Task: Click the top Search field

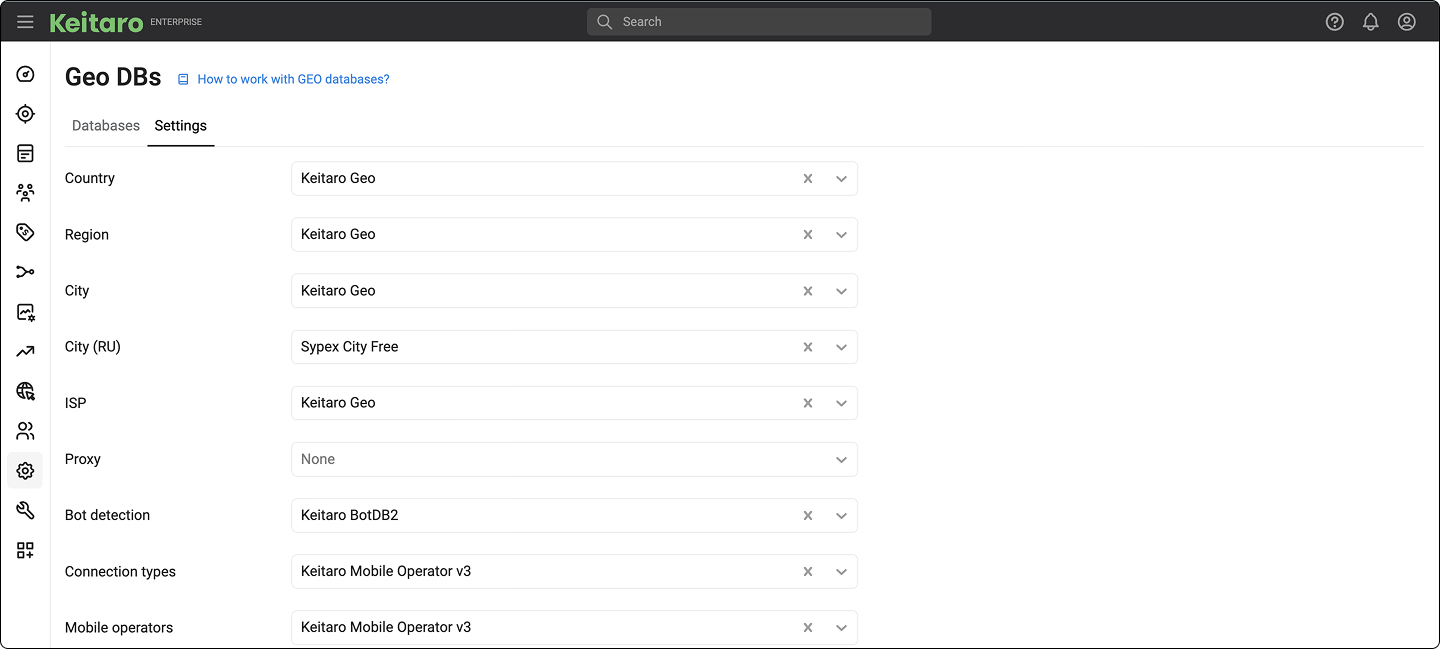Action: tap(759, 22)
